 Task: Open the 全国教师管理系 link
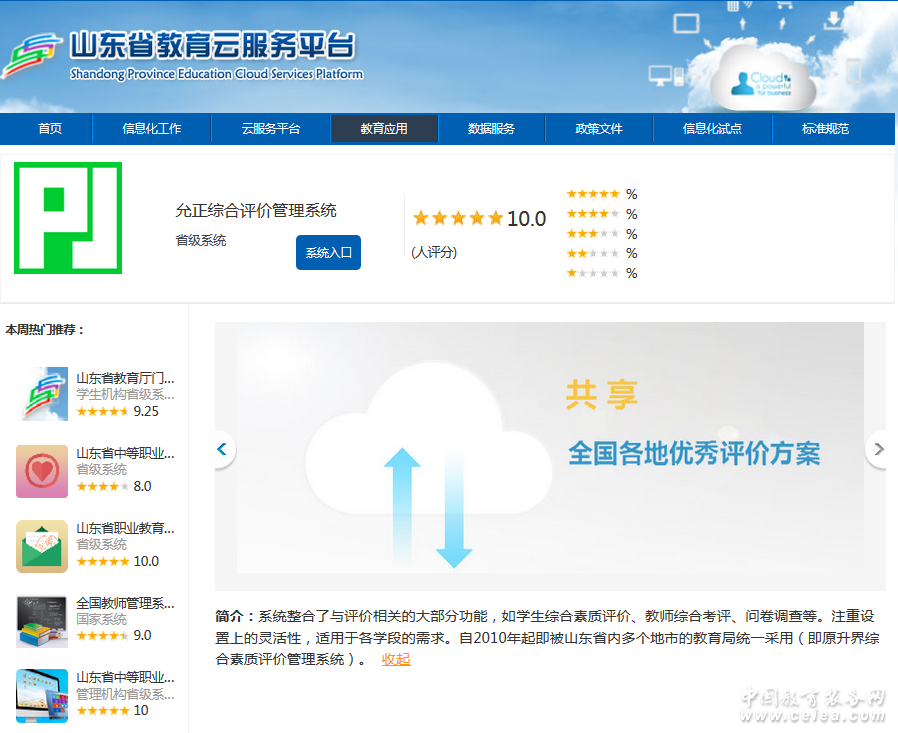[x=125, y=603]
